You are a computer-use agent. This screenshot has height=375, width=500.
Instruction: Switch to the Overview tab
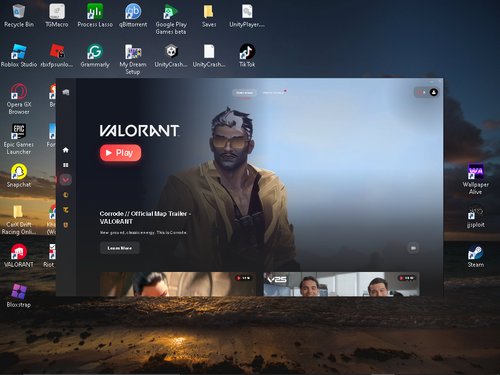tap(244, 93)
